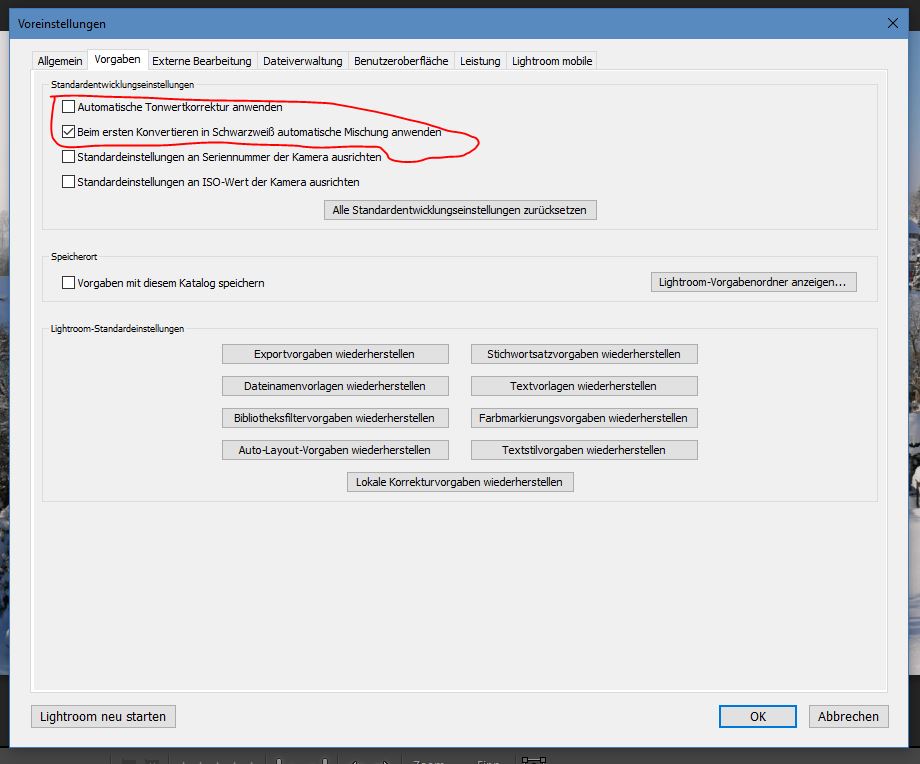Select the Dateiverwaltung tab
The image size is (920, 764).
[x=302, y=61]
